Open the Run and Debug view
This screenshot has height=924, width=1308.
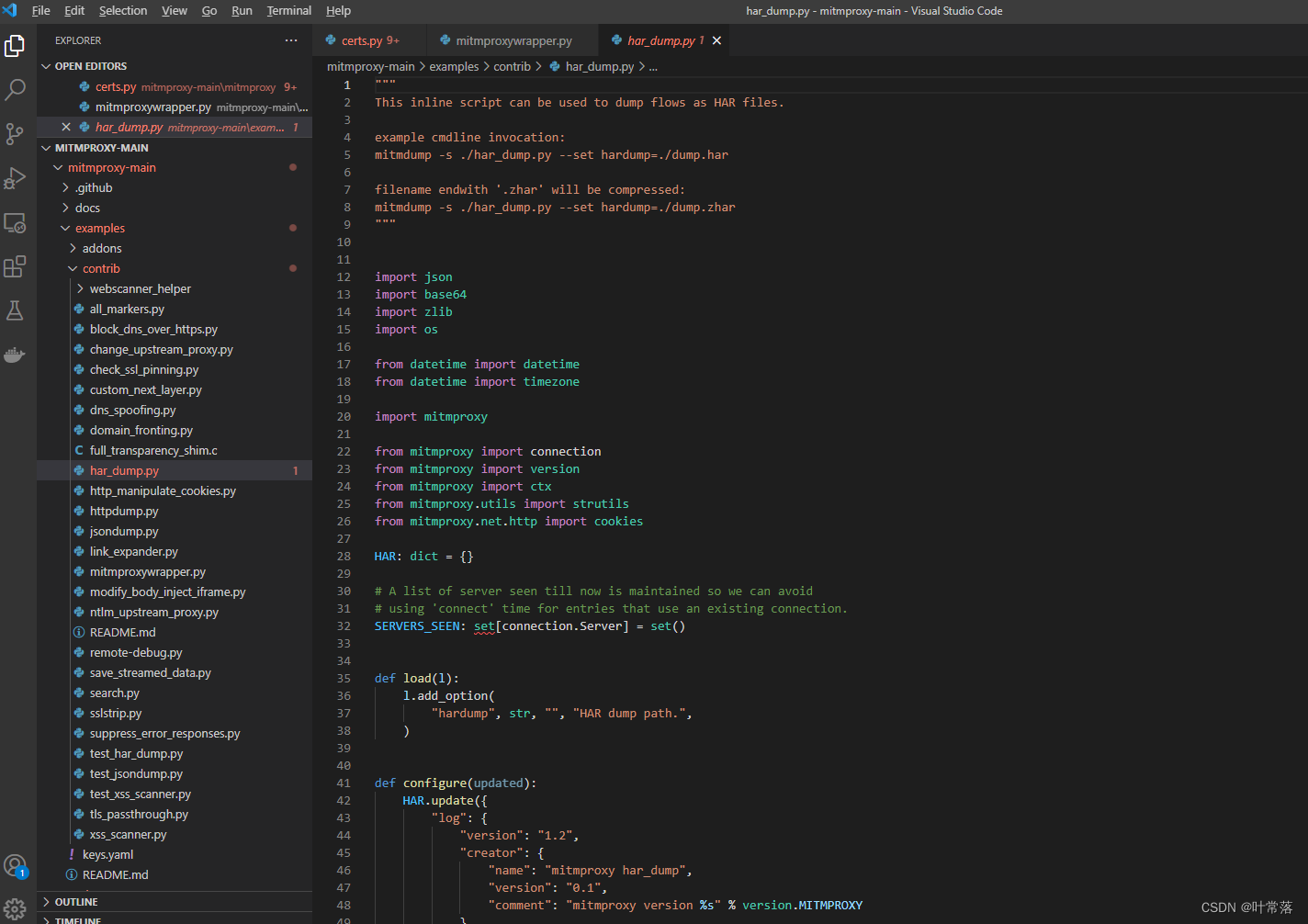pyautogui.click(x=15, y=177)
